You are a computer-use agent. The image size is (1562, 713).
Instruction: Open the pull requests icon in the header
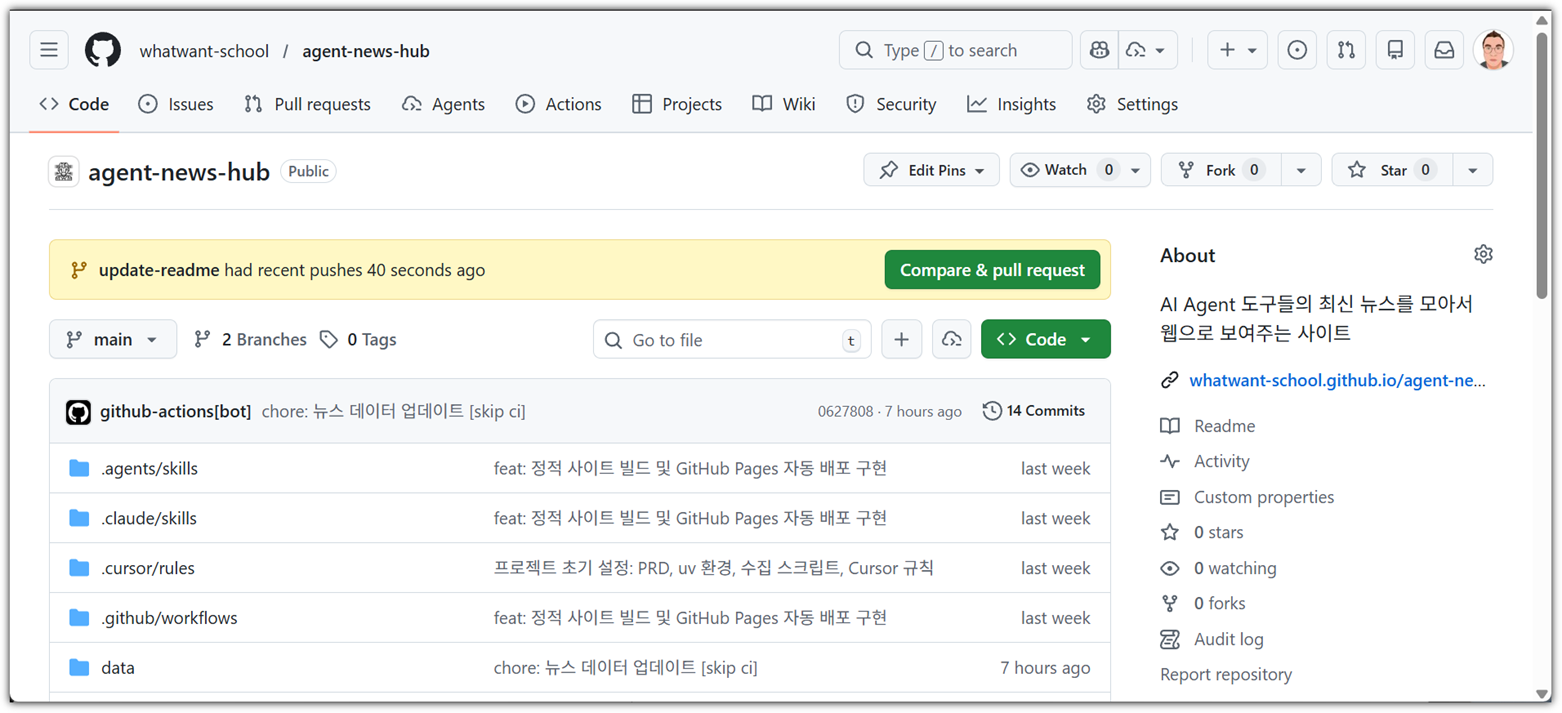[1346, 50]
